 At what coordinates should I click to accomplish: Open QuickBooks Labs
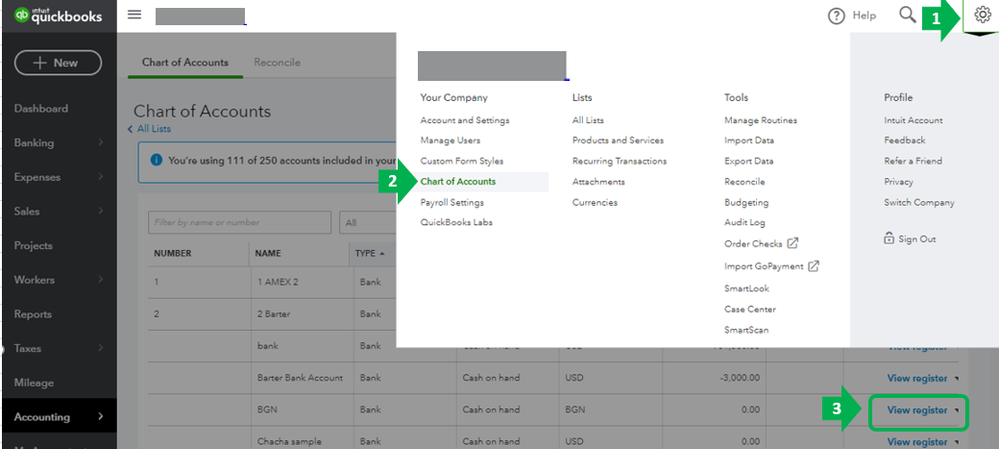click(456, 222)
